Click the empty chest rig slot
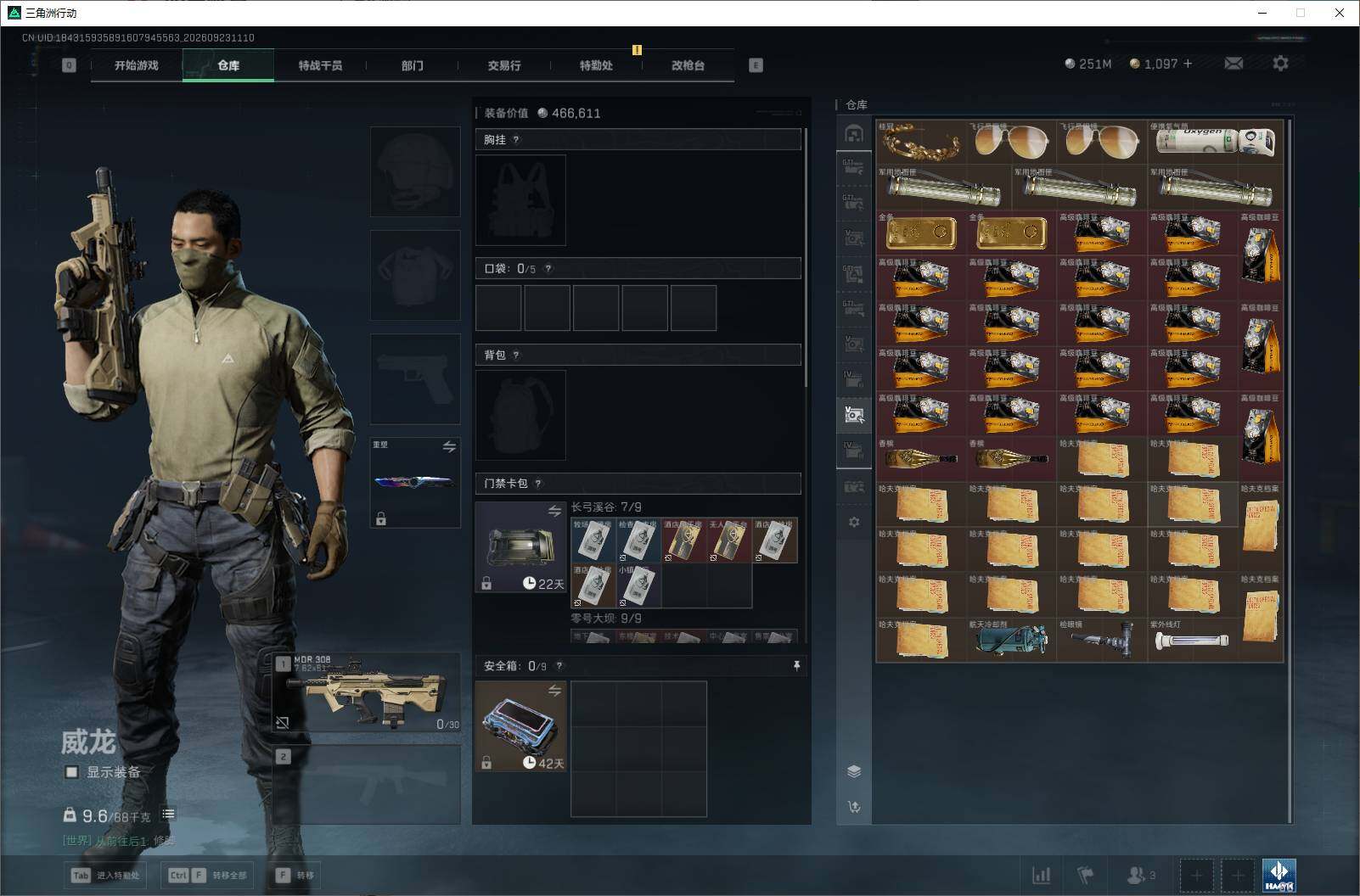Image resolution: width=1360 pixels, height=896 pixels. (x=520, y=200)
